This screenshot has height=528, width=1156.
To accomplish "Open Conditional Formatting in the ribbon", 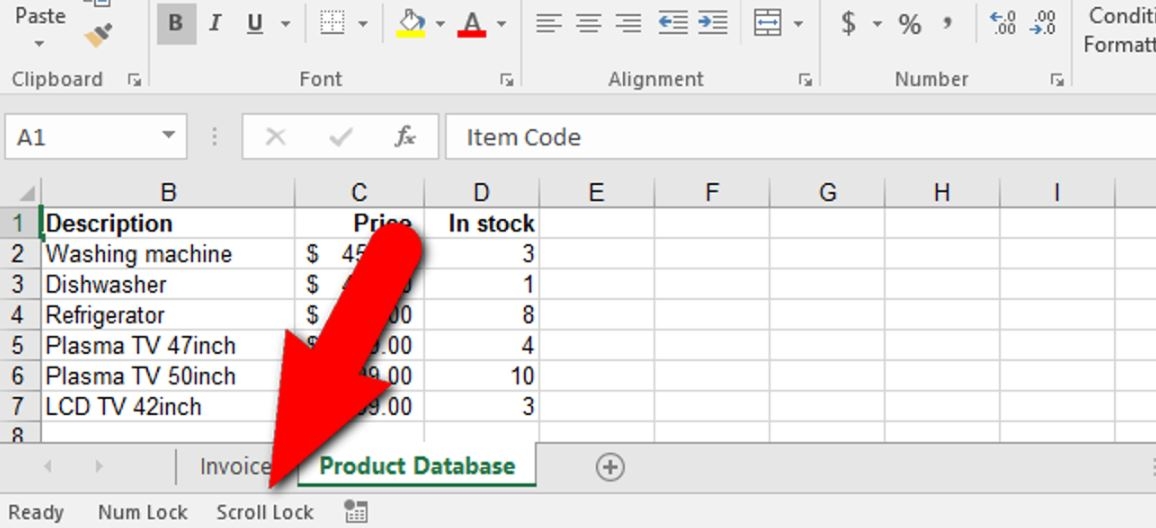I will (x=1120, y=30).
